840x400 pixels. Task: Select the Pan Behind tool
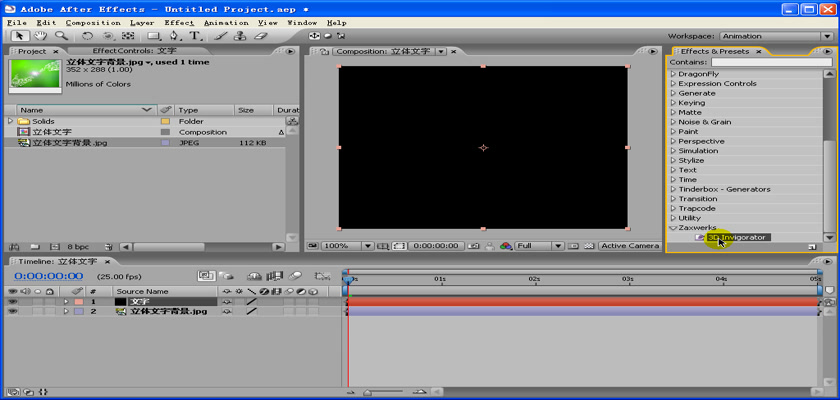(128, 36)
